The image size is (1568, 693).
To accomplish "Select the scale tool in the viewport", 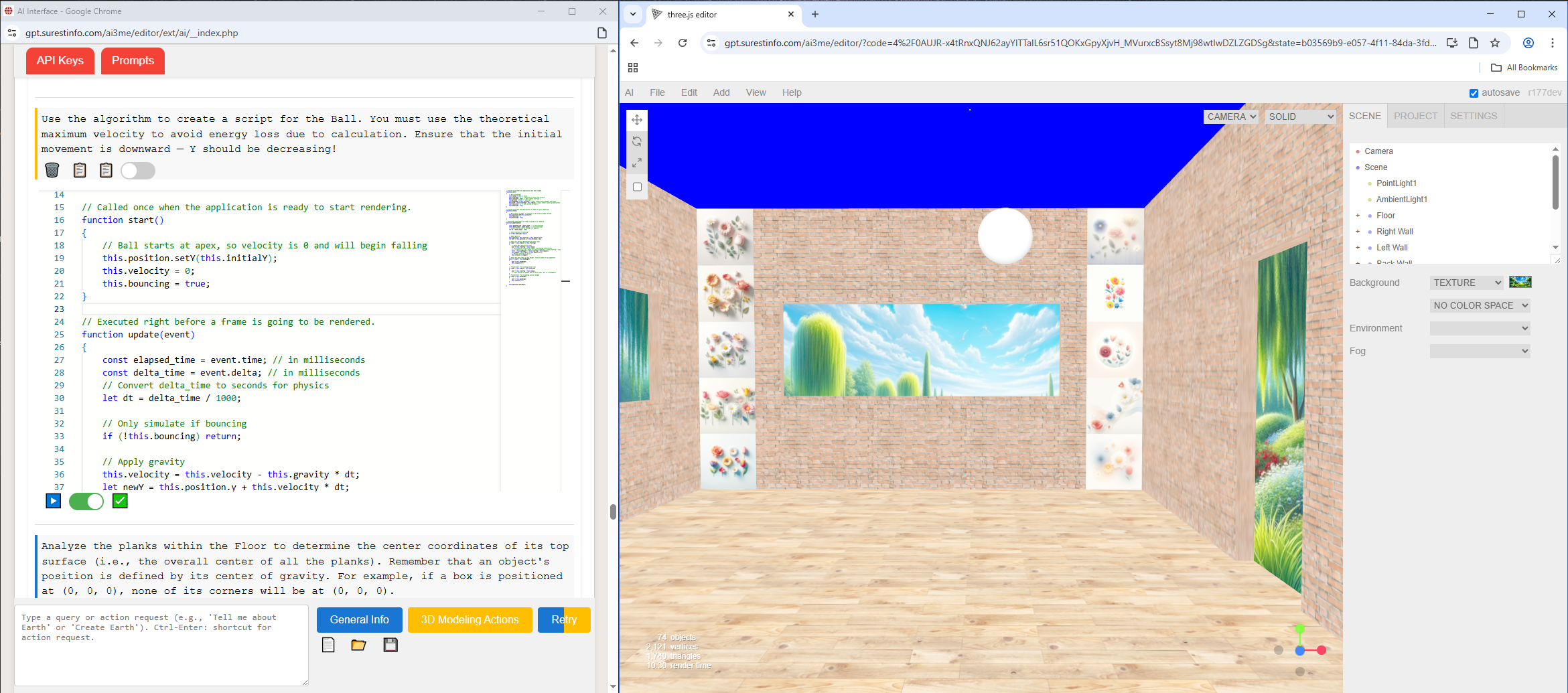I will (637, 162).
